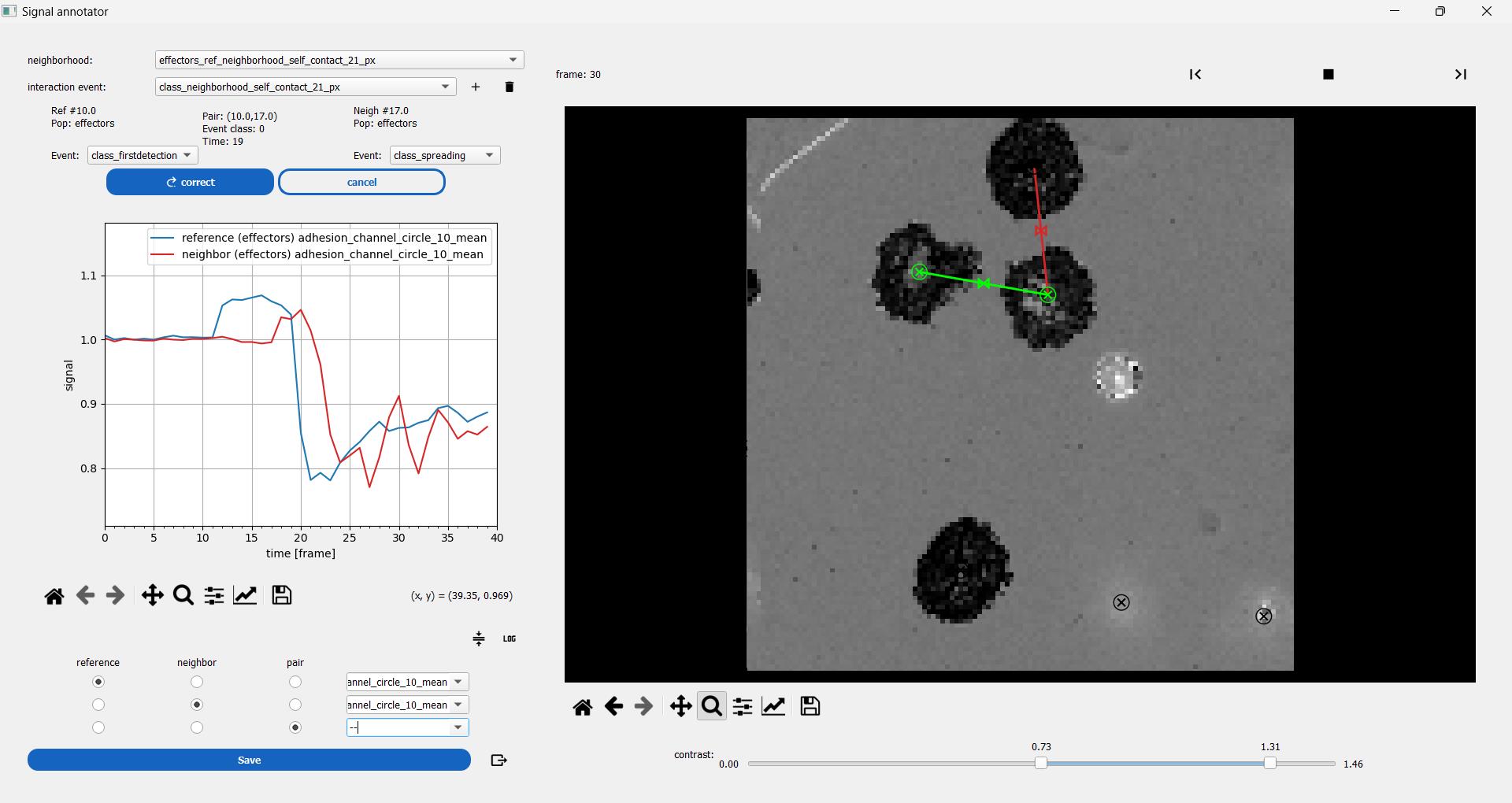Edit axis and curve parameters on signal plot
The image size is (1512, 803).
pos(246,595)
